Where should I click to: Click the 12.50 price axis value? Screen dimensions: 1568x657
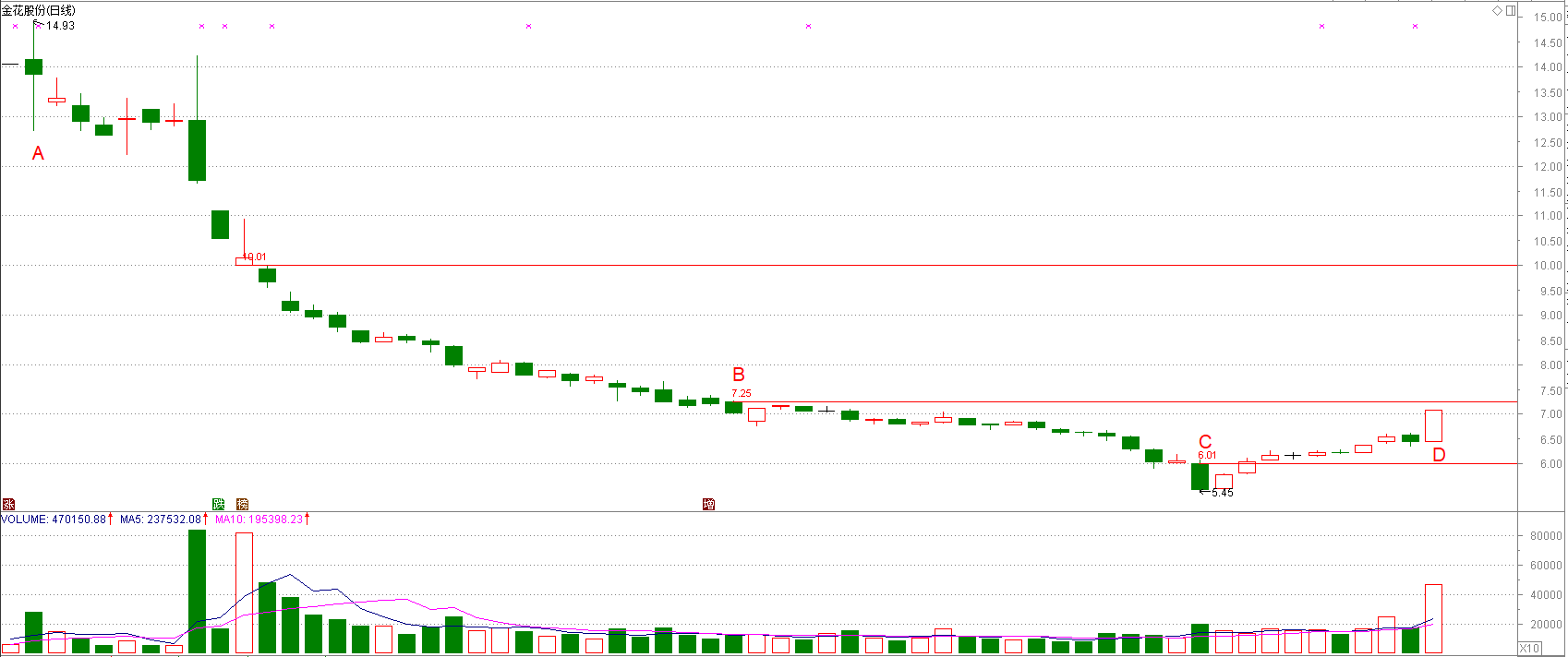(1549, 142)
